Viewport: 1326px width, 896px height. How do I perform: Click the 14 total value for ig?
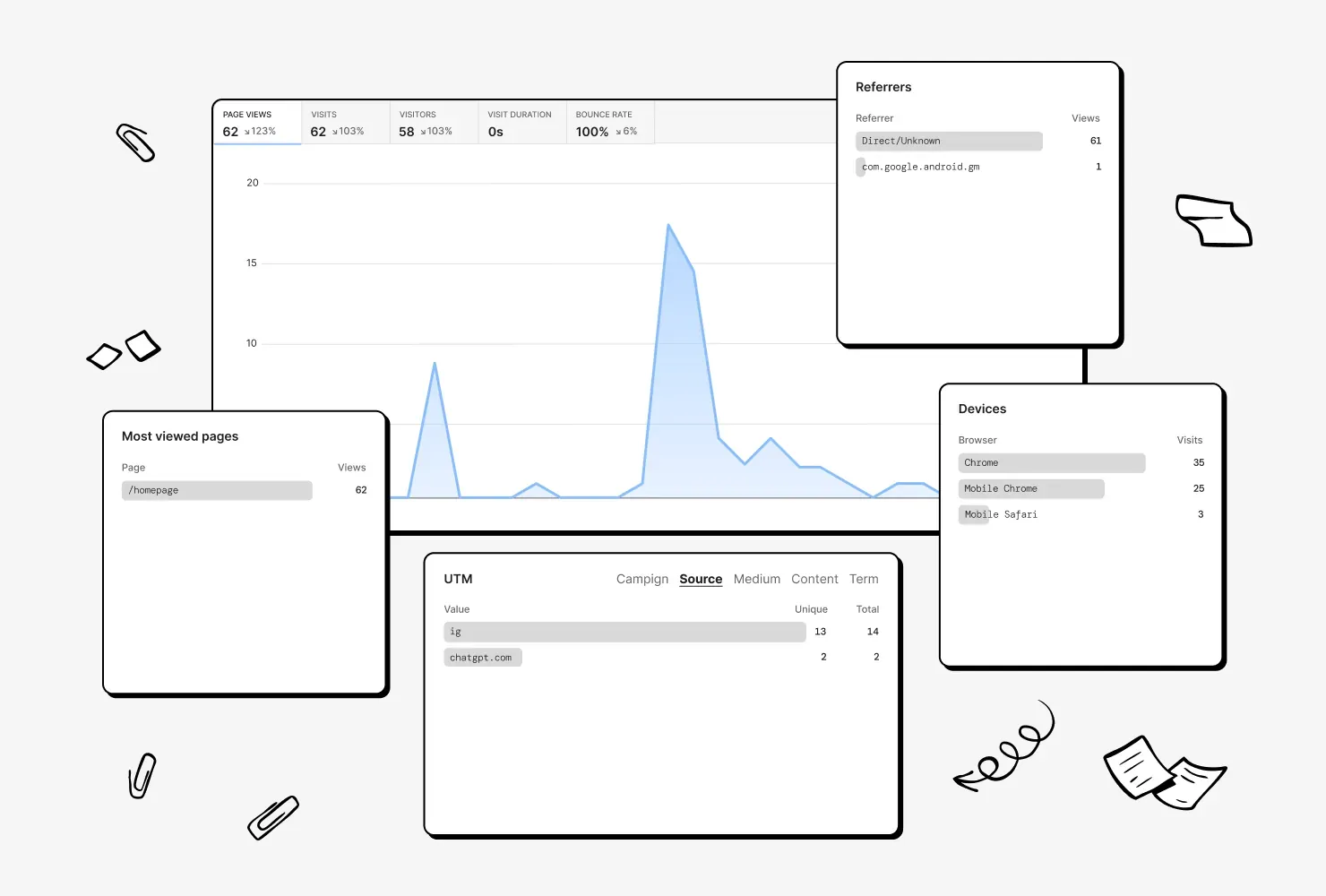point(873,632)
